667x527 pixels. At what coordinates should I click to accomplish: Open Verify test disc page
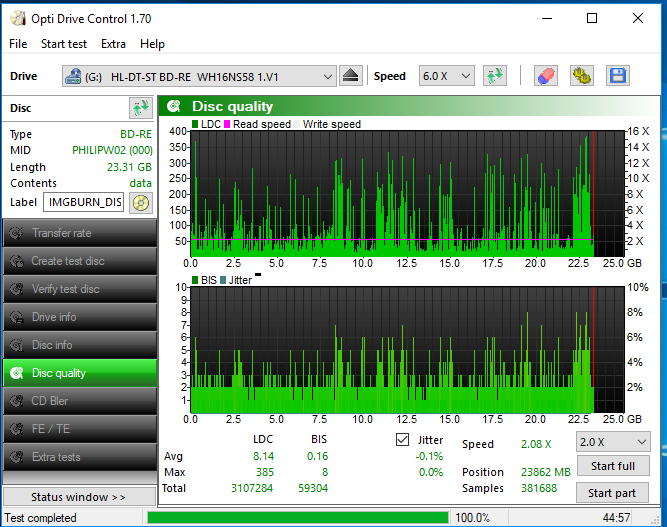tap(80, 289)
